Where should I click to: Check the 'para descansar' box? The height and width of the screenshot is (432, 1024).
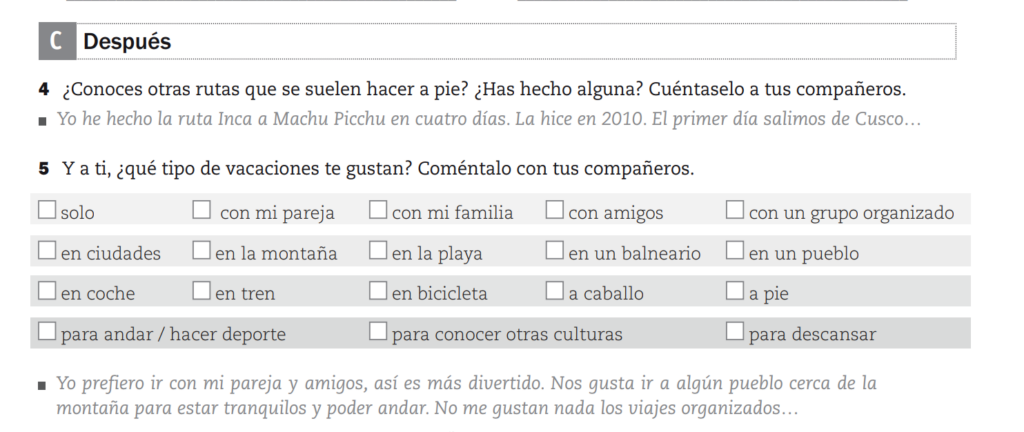[735, 332]
